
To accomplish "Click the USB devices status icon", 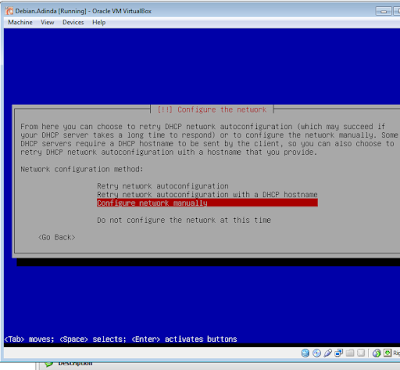I will pyautogui.click(x=328, y=353).
